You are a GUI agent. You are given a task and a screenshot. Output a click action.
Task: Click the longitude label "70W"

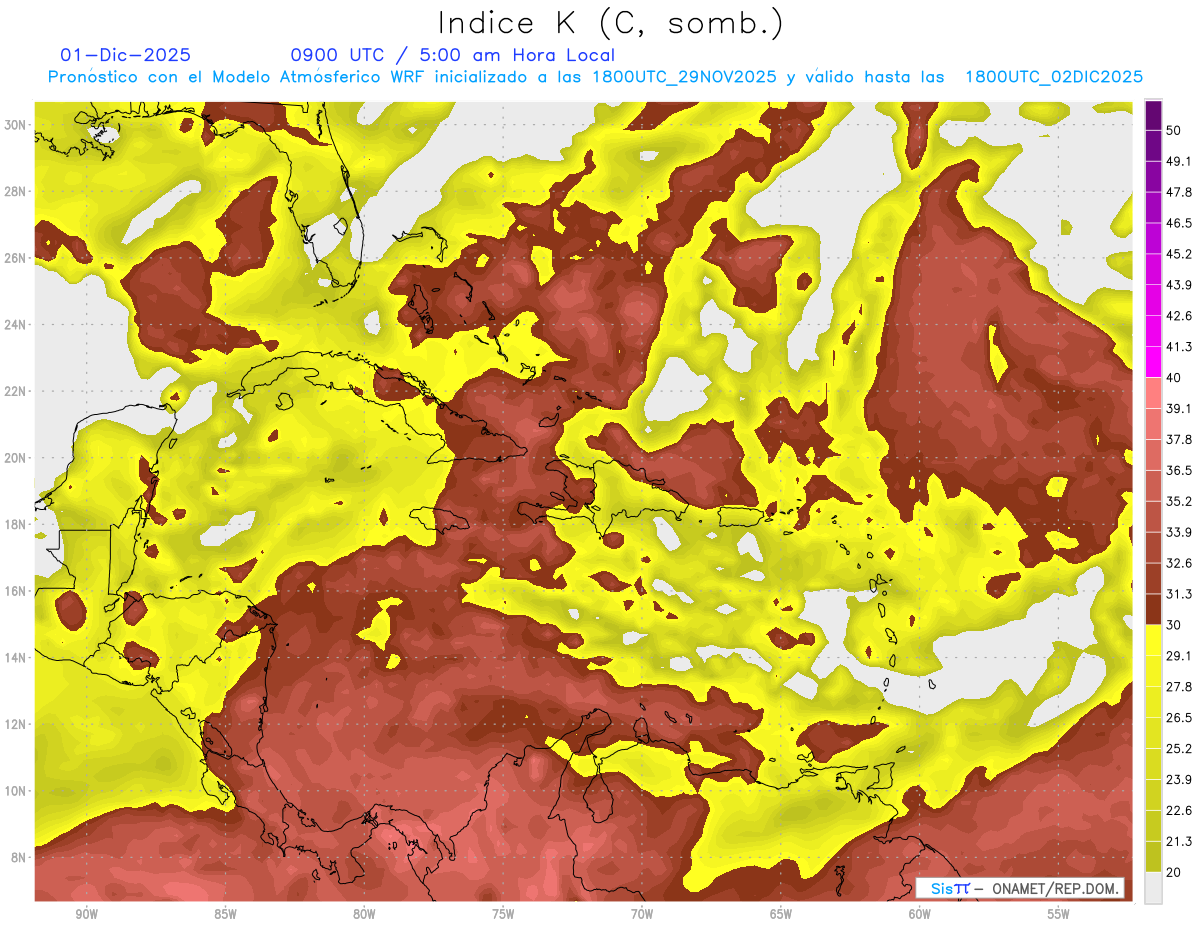[642, 914]
